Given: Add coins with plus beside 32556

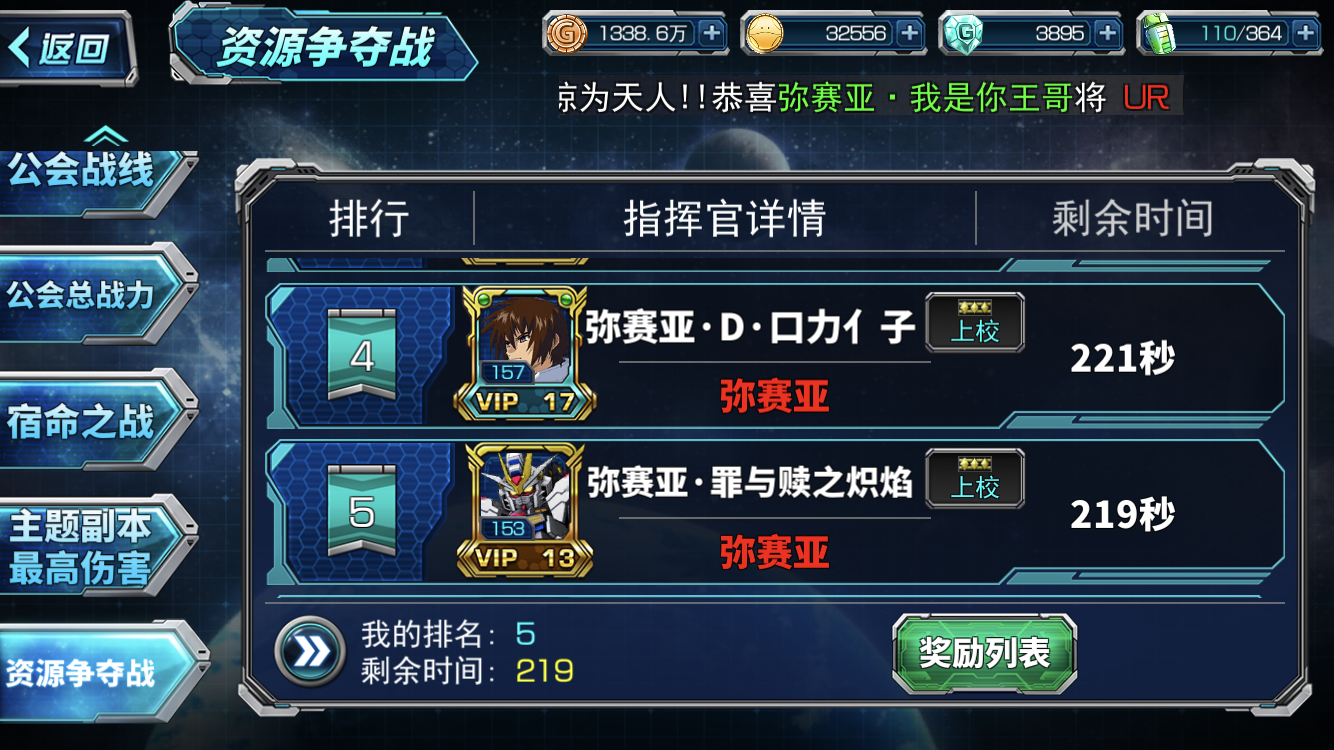Looking at the screenshot, I should click(909, 33).
